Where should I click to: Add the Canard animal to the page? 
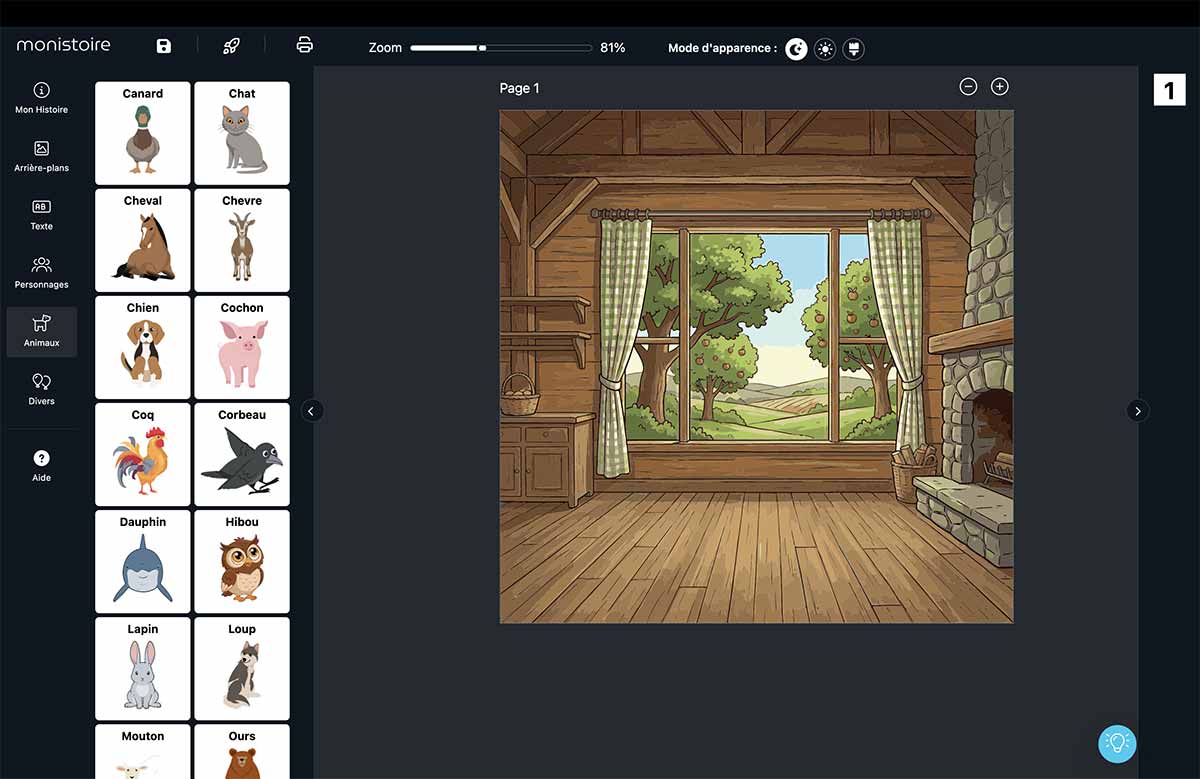coord(143,133)
